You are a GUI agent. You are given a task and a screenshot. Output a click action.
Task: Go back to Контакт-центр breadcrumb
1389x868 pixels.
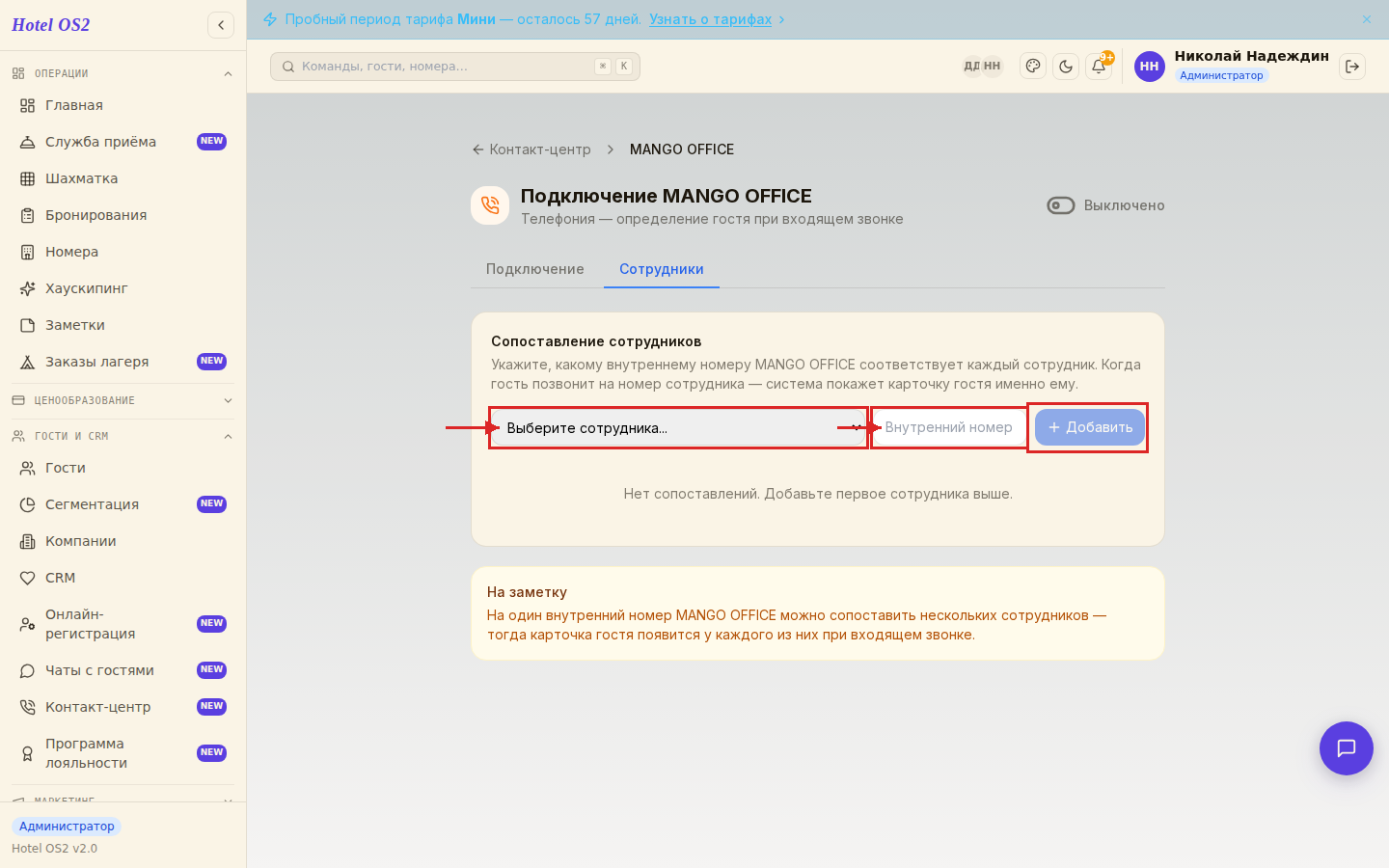pos(531,149)
